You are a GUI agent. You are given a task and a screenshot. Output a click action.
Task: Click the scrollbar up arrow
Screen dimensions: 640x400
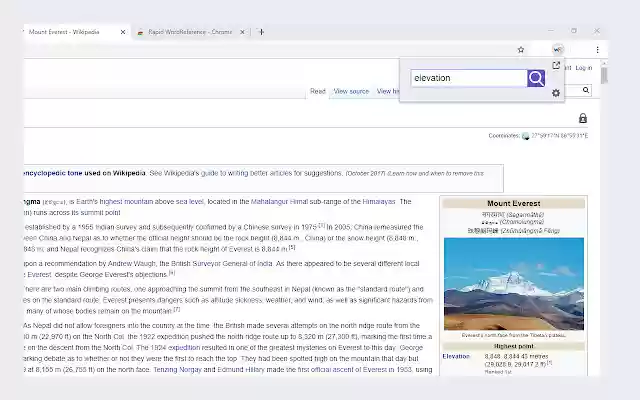tap(604, 63)
